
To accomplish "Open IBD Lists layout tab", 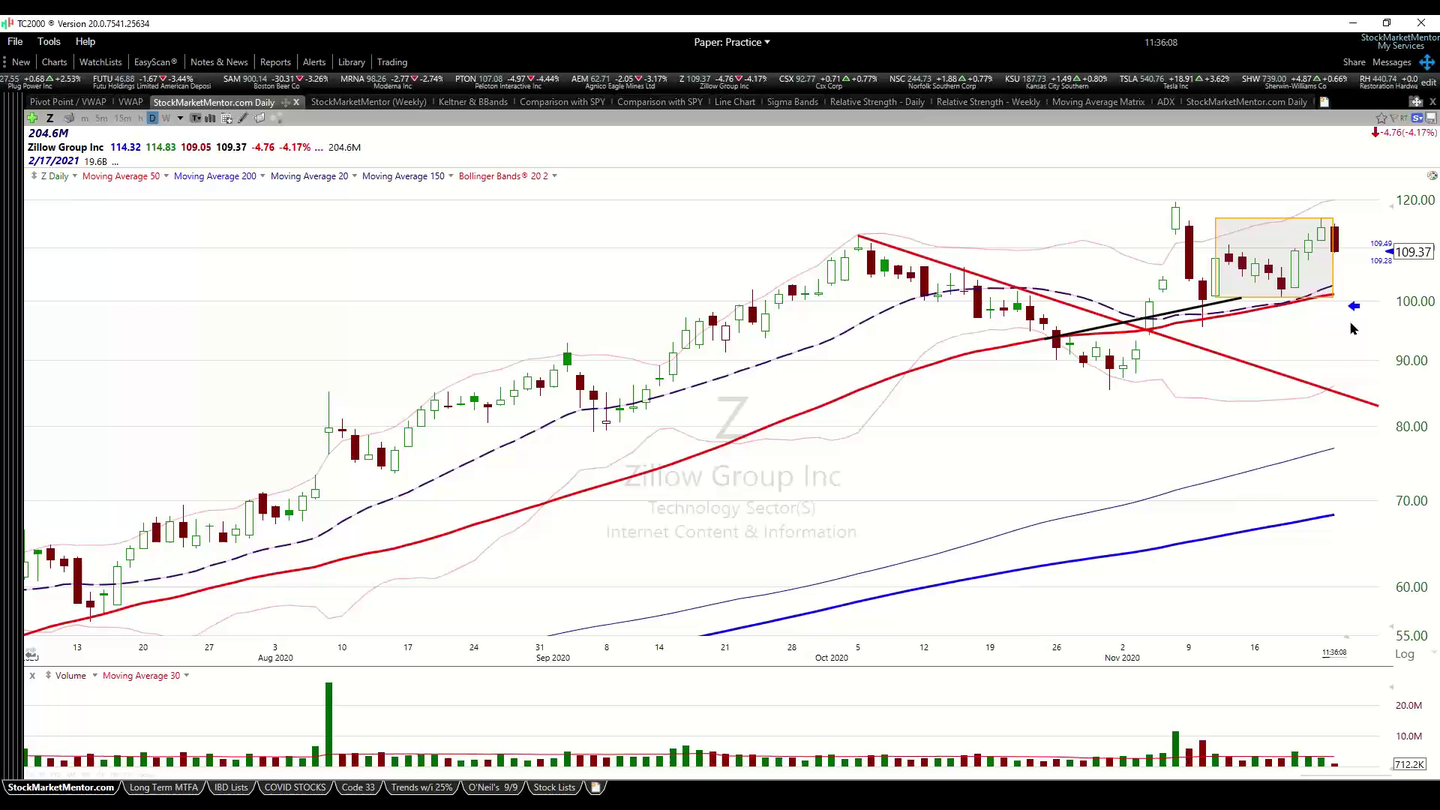I will click(231, 787).
